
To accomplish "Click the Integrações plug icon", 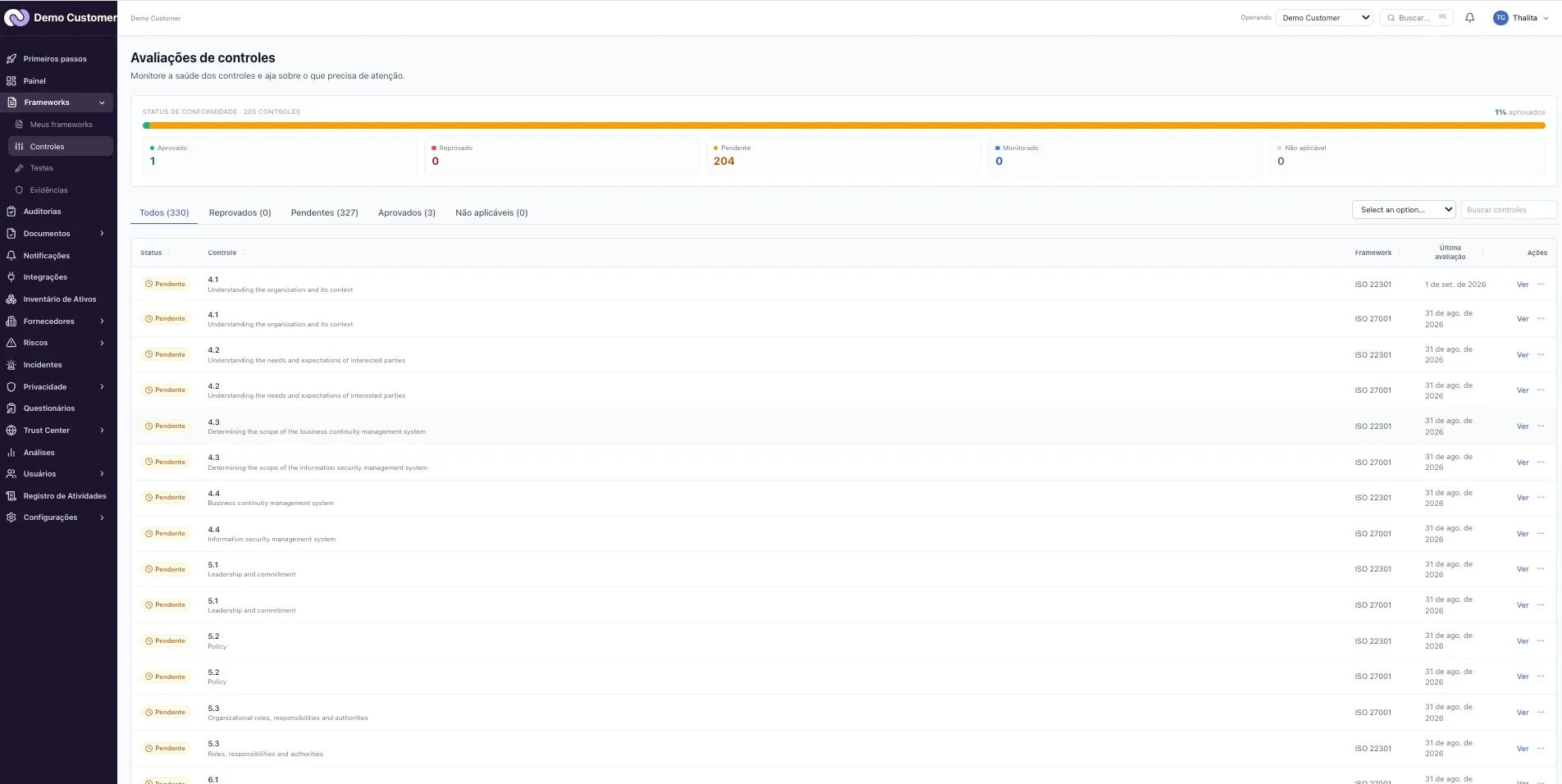I will tap(11, 277).
